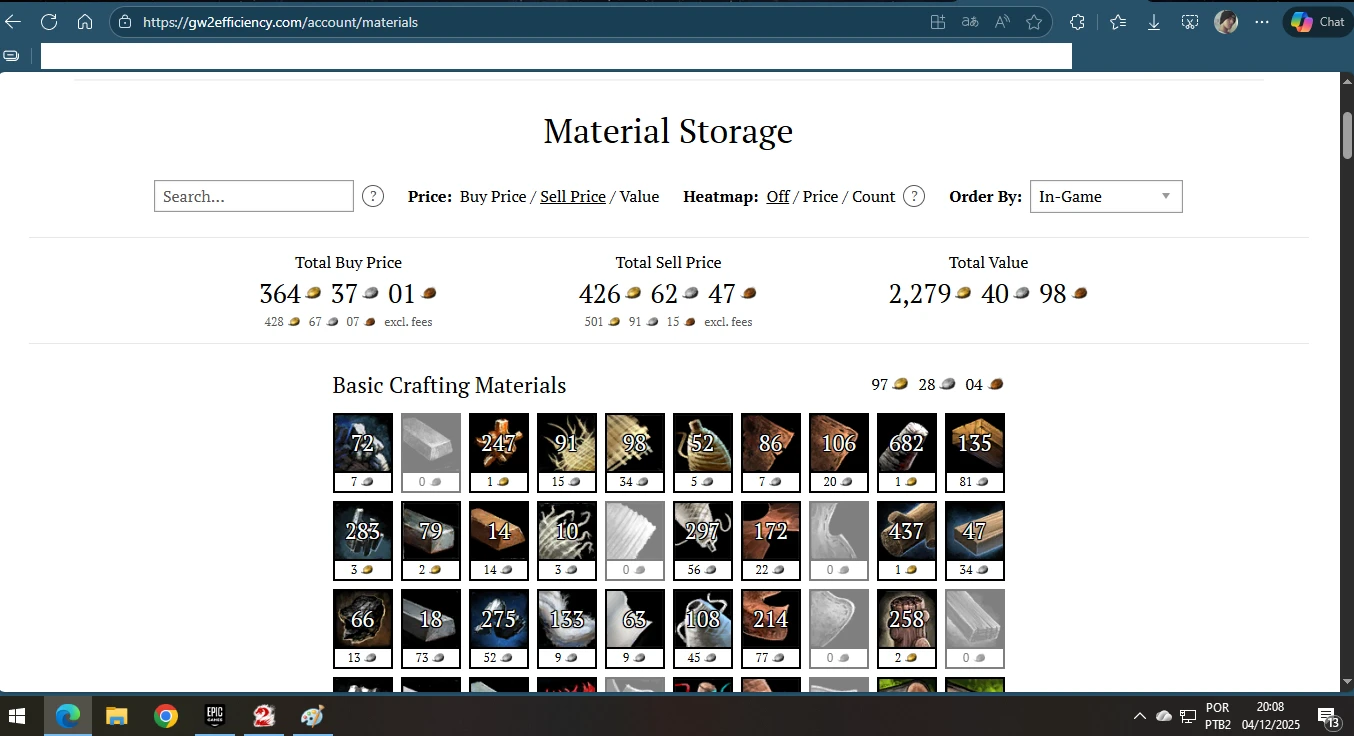This screenshot has height=736, width=1354.
Task: Turn on the Price heatmap option
Action: 820,196
